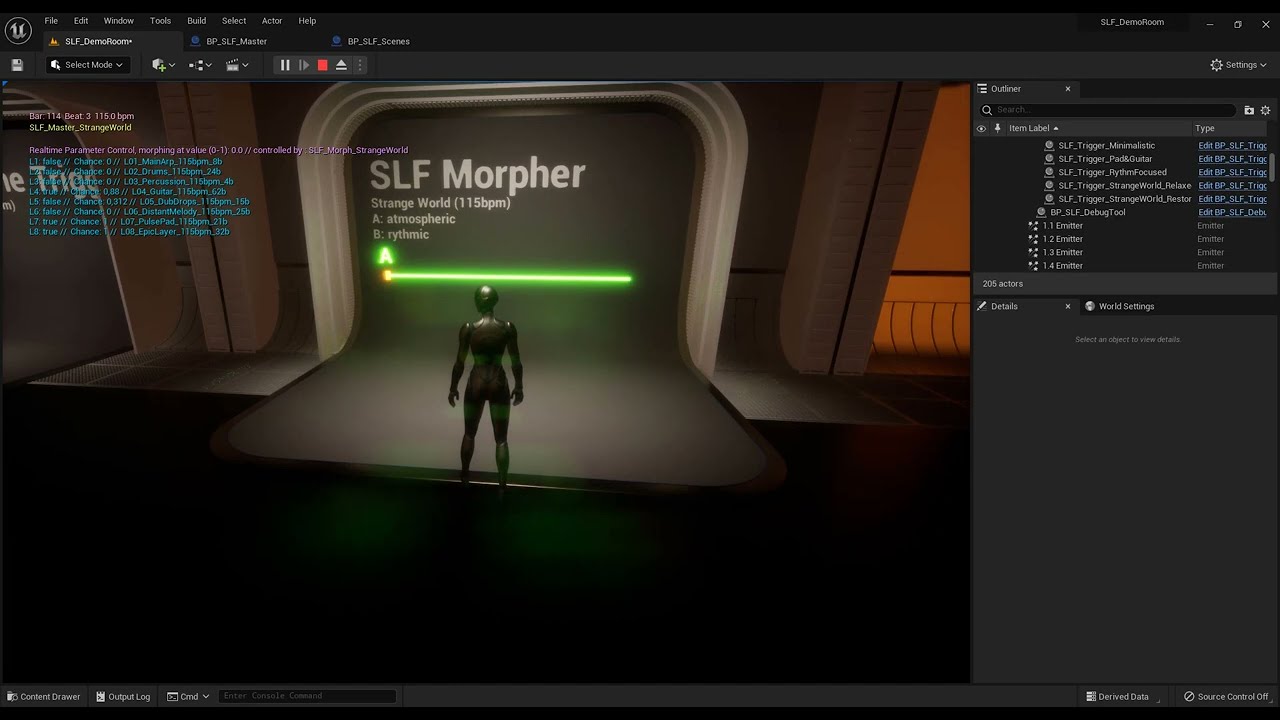Toggle the visibility eye column header
This screenshot has width=1280, height=720.
point(981,128)
